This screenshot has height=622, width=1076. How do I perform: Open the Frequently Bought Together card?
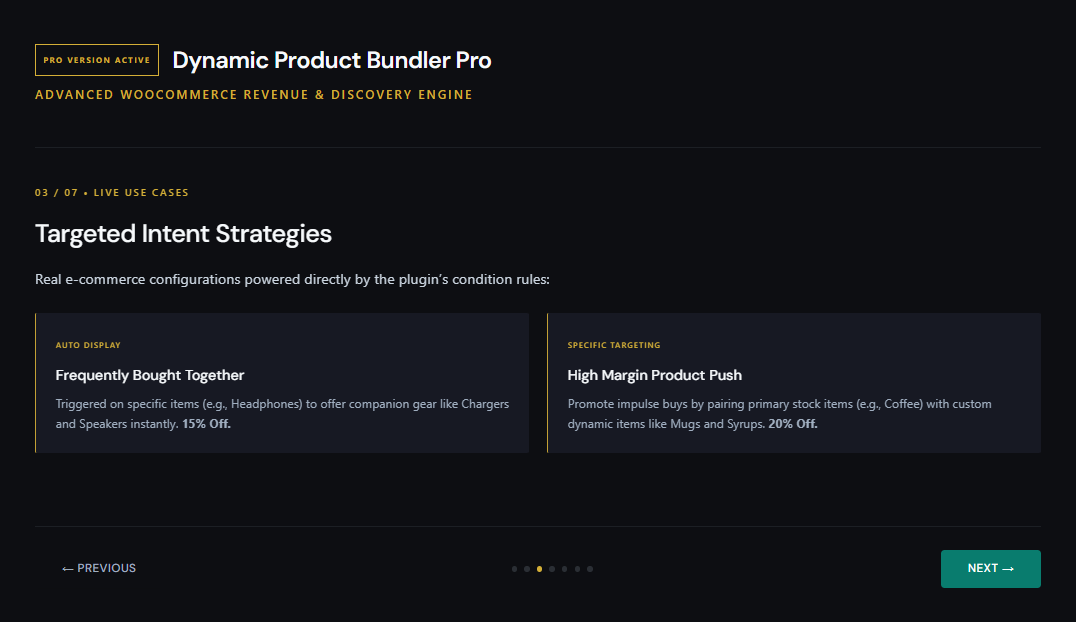click(282, 383)
